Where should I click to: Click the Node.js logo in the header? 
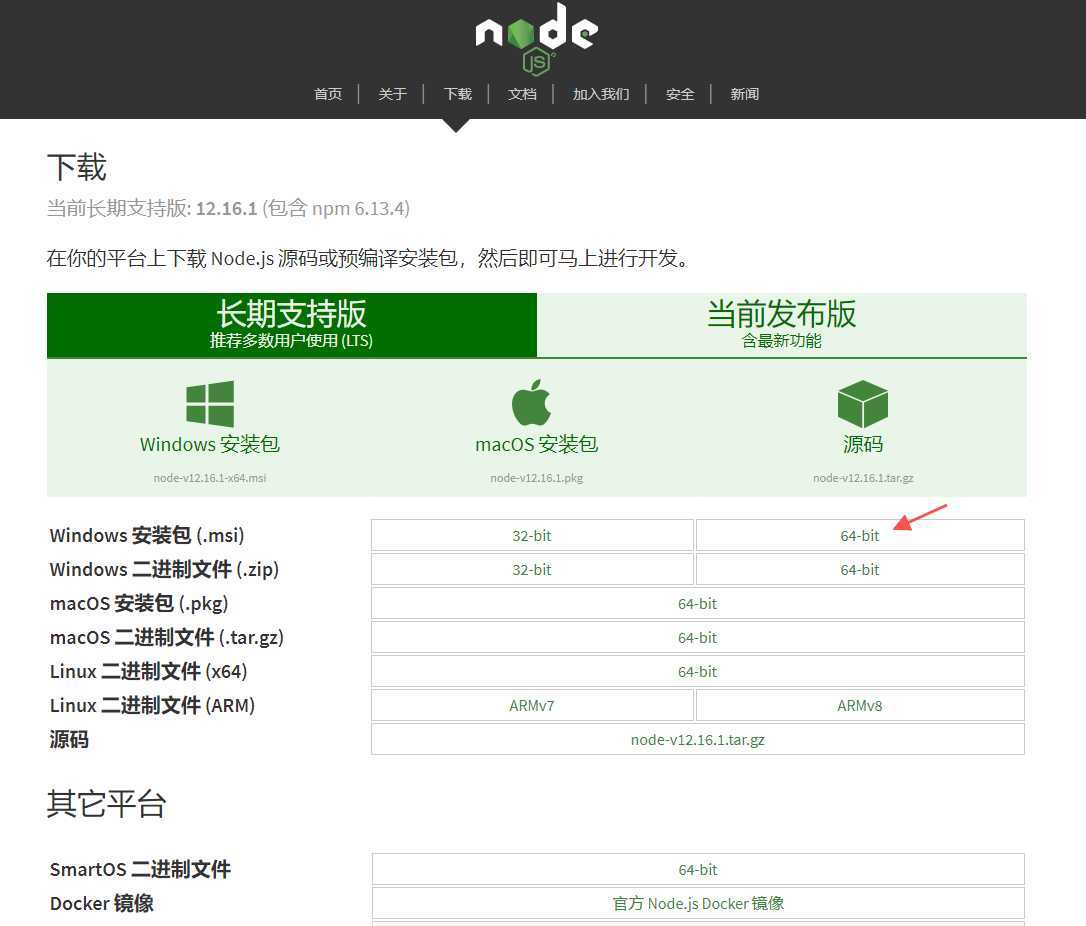point(537,39)
